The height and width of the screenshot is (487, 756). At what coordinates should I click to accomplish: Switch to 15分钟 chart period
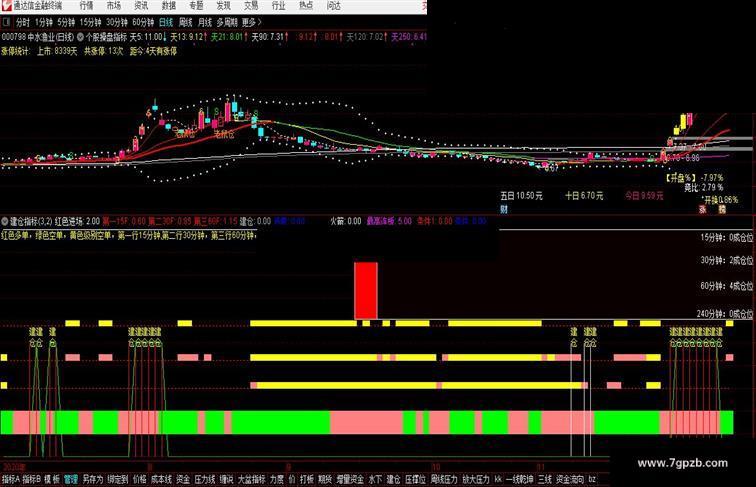coord(91,22)
